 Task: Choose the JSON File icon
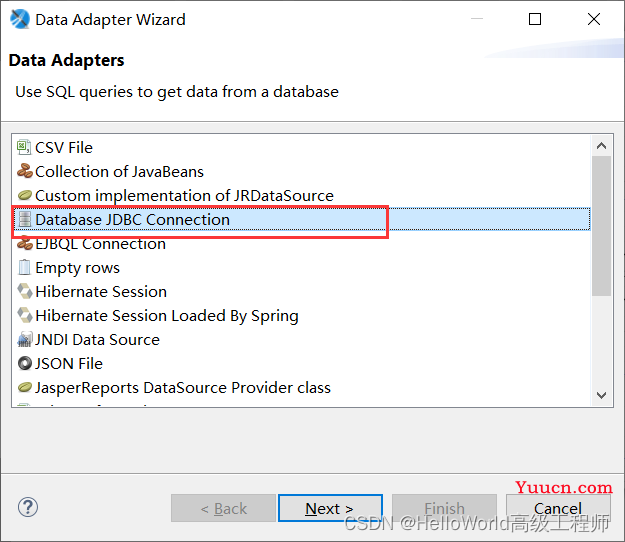[x=25, y=363]
